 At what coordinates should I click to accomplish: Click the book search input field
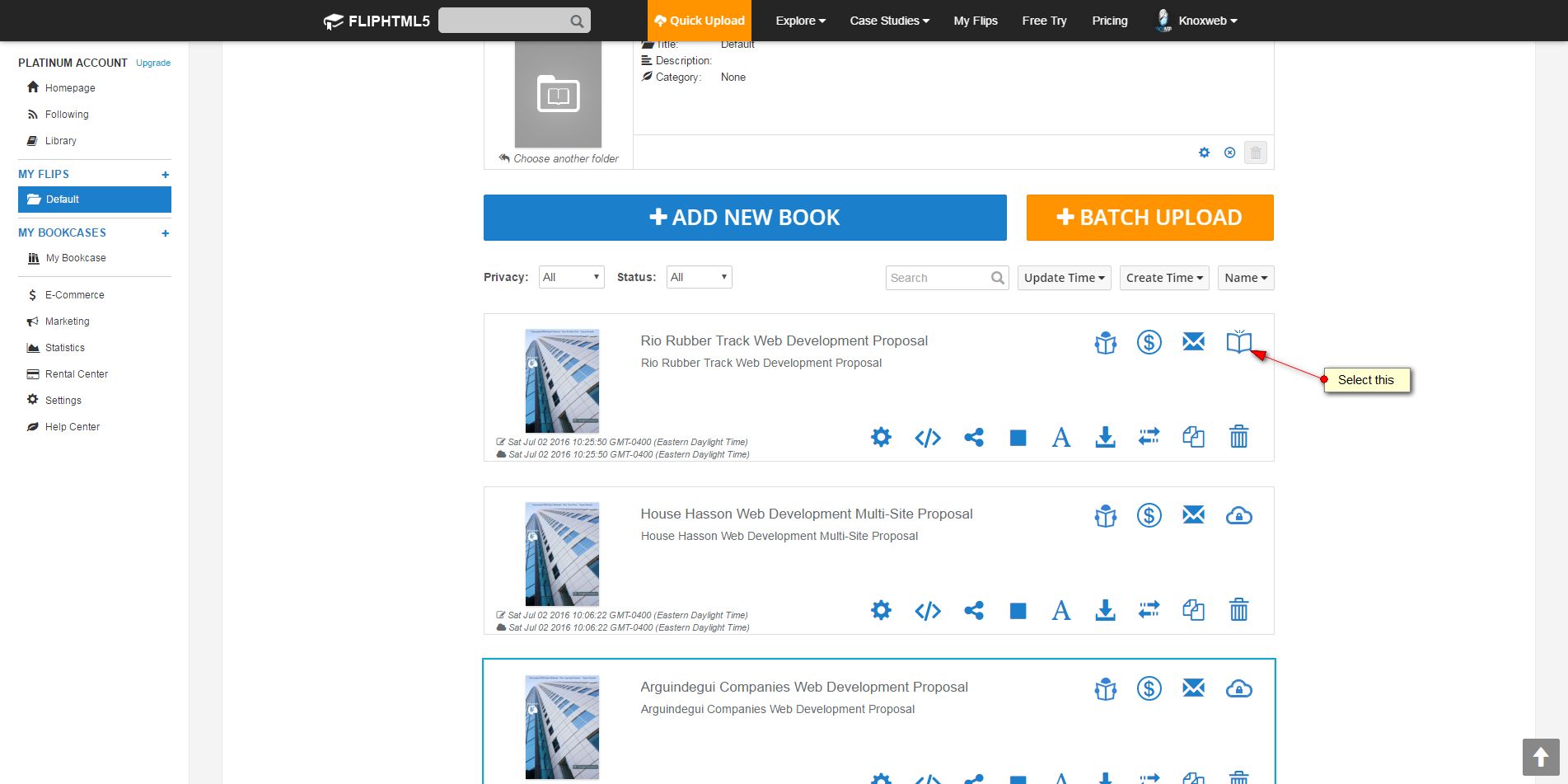coord(938,278)
